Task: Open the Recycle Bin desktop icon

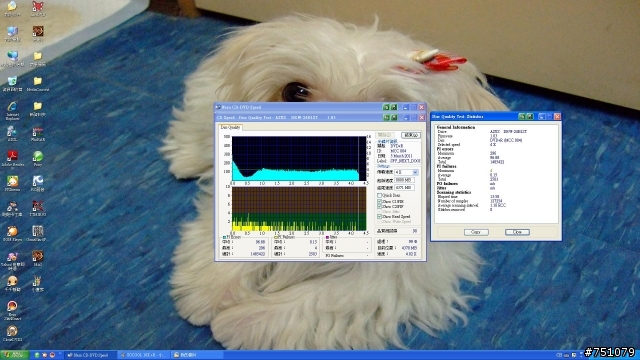Action: tap(12, 83)
